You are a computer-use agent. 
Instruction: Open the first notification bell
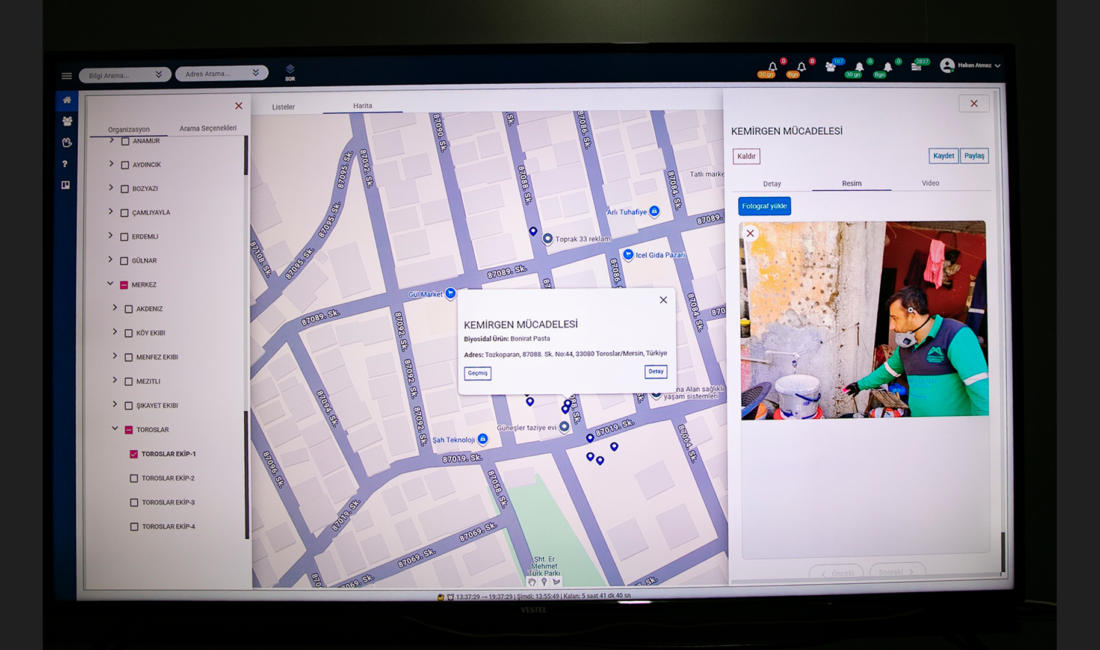point(772,67)
